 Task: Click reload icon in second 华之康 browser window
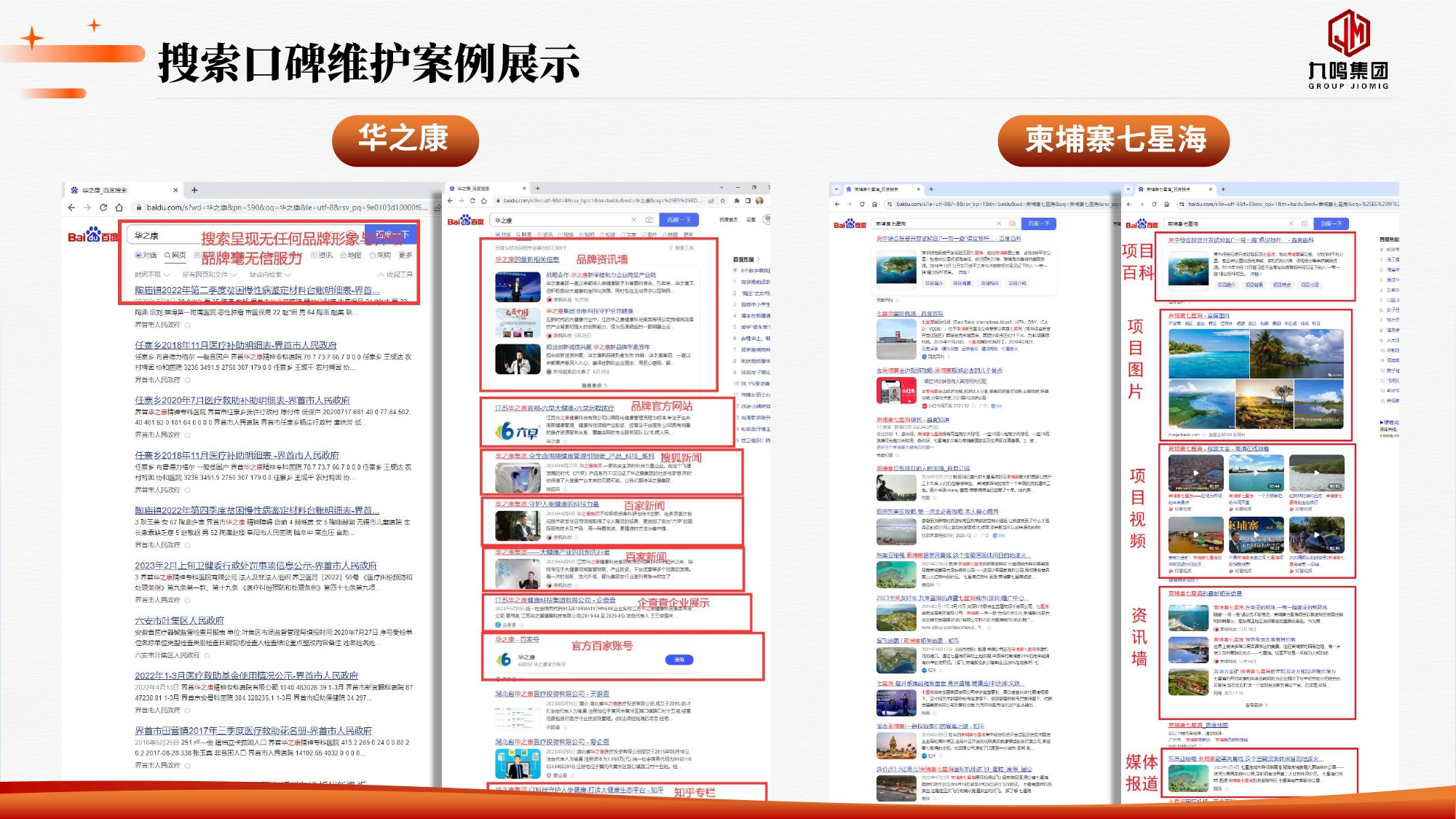(472, 200)
